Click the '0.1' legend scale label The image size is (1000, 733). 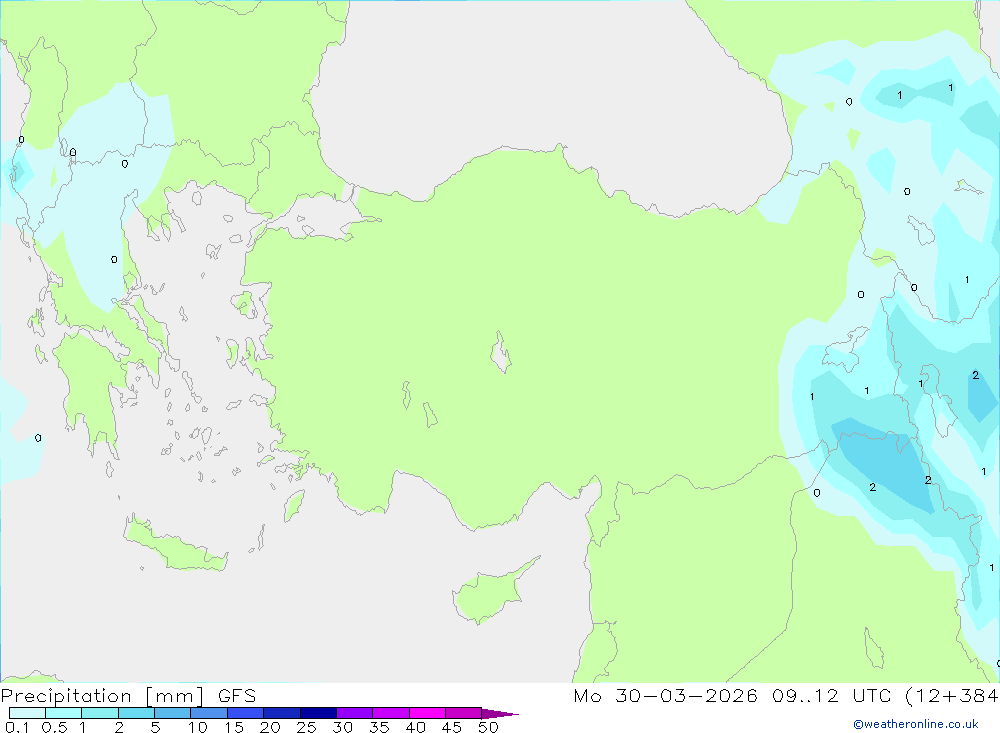(17, 727)
